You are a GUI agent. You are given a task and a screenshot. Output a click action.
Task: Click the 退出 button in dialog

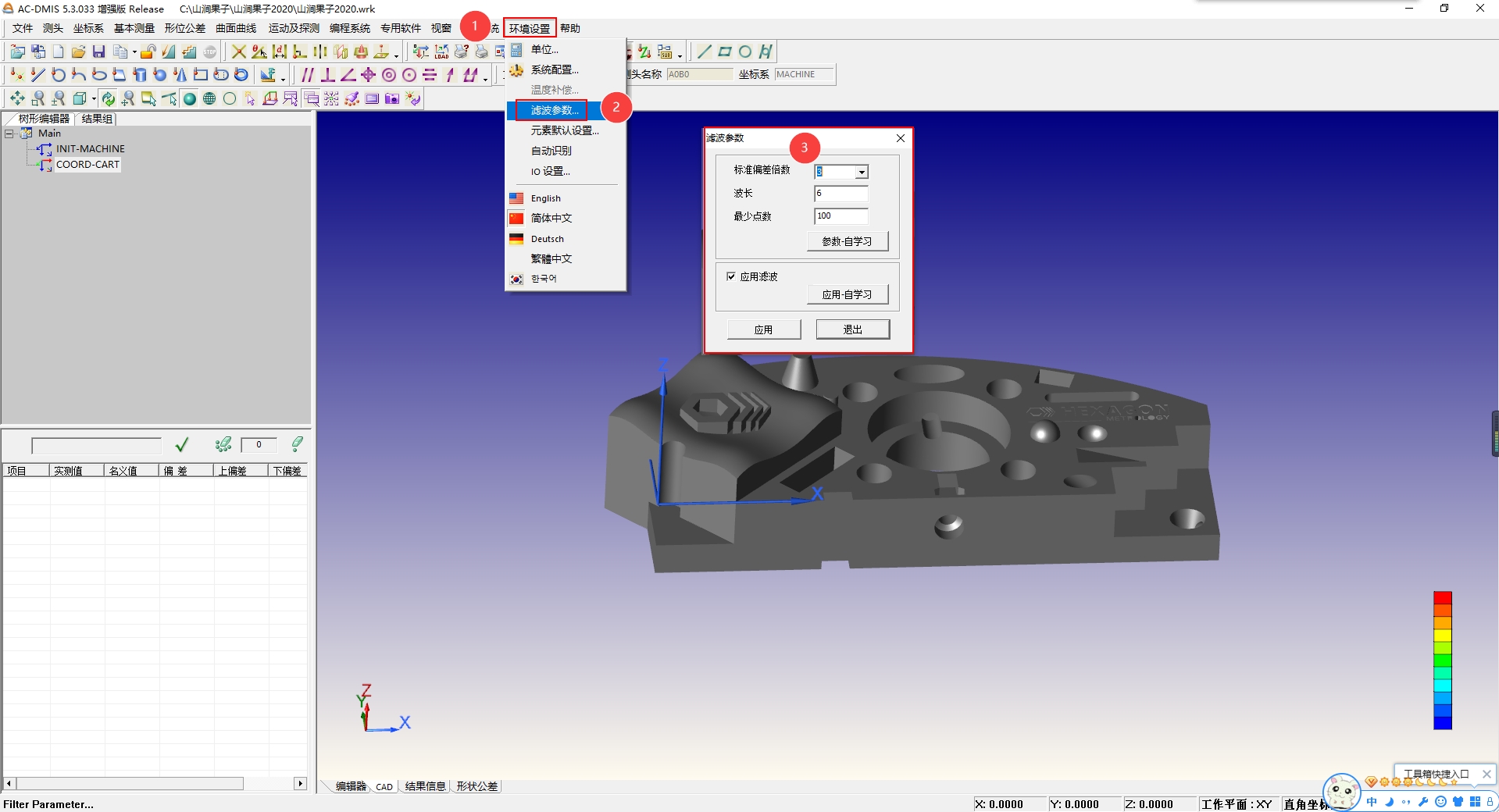coord(853,329)
